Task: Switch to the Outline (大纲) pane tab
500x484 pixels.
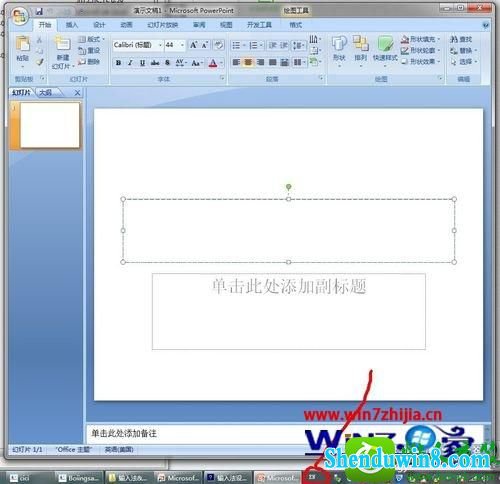Action: tap(47, 93)
